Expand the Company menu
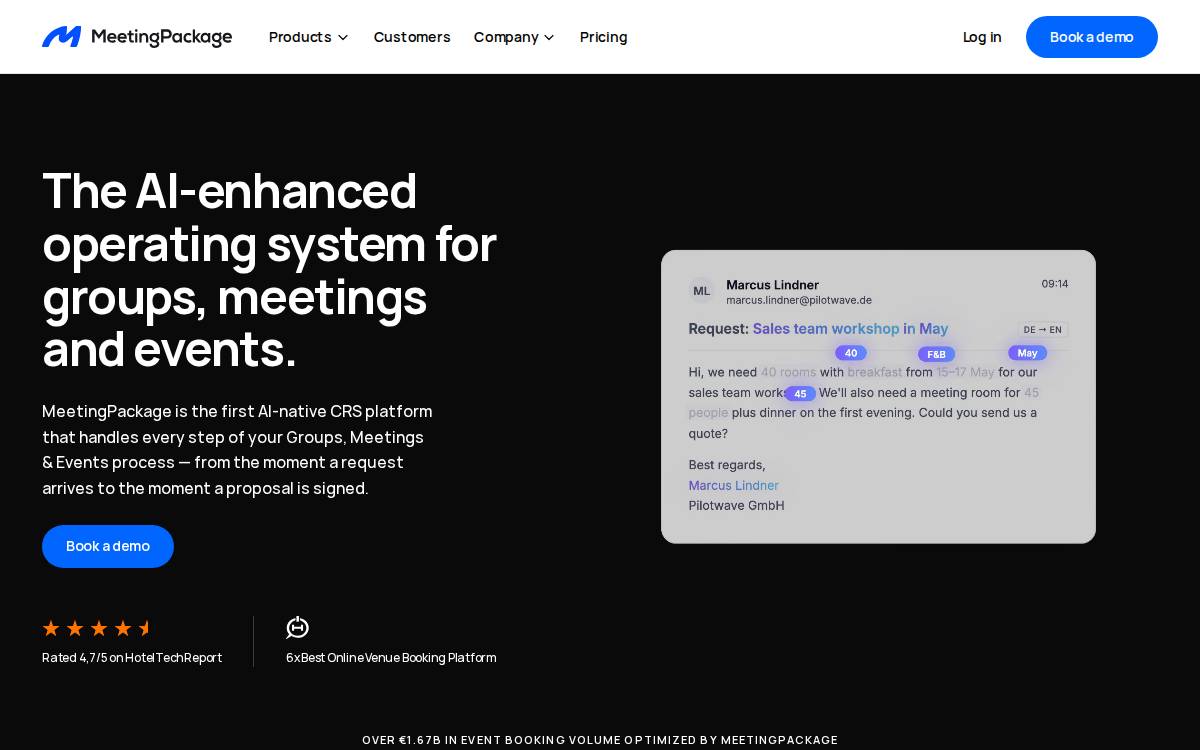The height and width of the screenshot is (750, 1200). pos(514,37)
